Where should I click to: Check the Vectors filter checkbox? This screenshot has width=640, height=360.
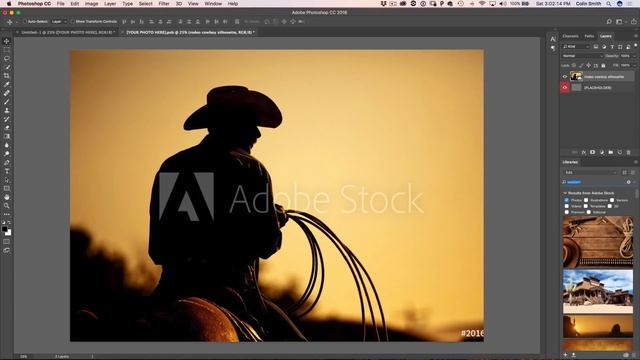pos(612,200)
